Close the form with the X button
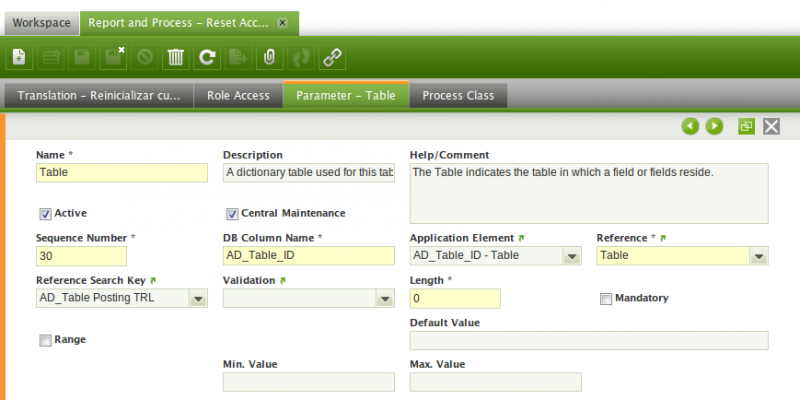Screen dimensions: 800x400 (x=771, y=126)
